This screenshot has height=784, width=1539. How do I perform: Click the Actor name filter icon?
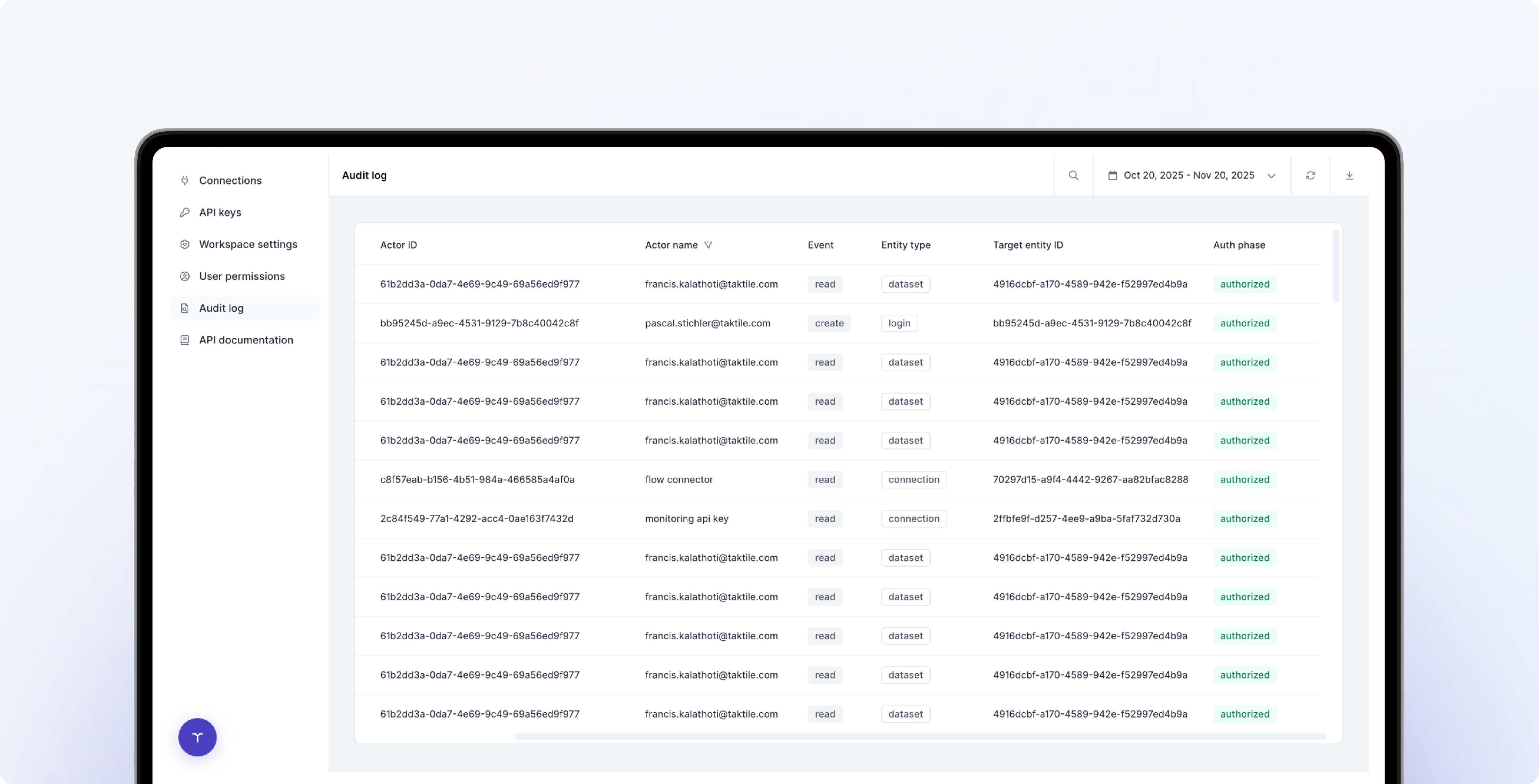click(708, 246)
